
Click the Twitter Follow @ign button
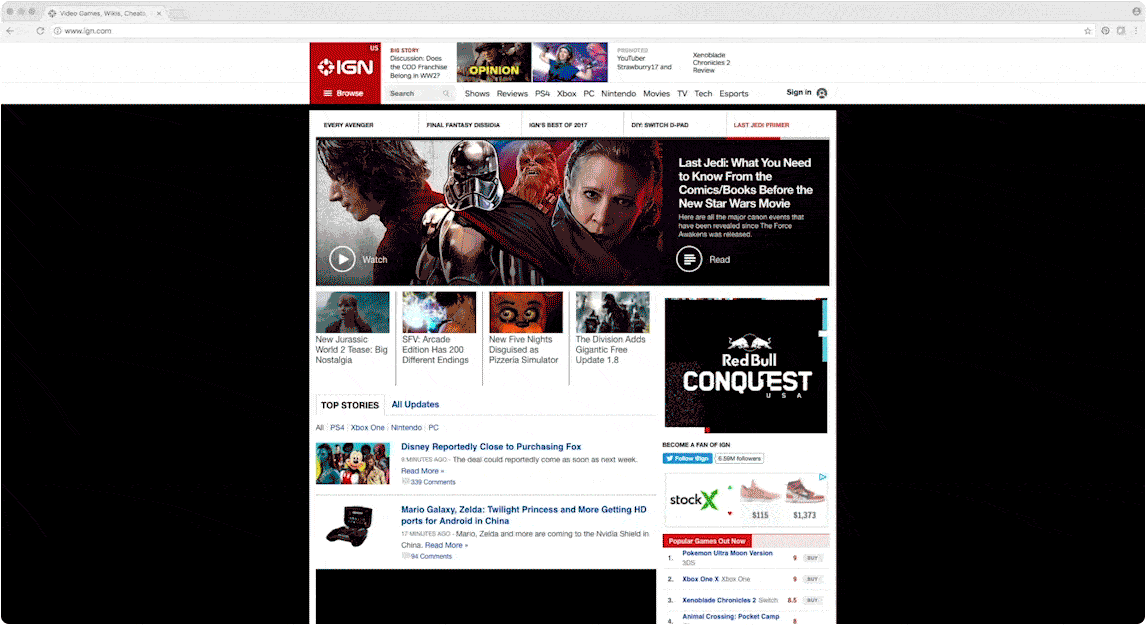coord(687,458)
